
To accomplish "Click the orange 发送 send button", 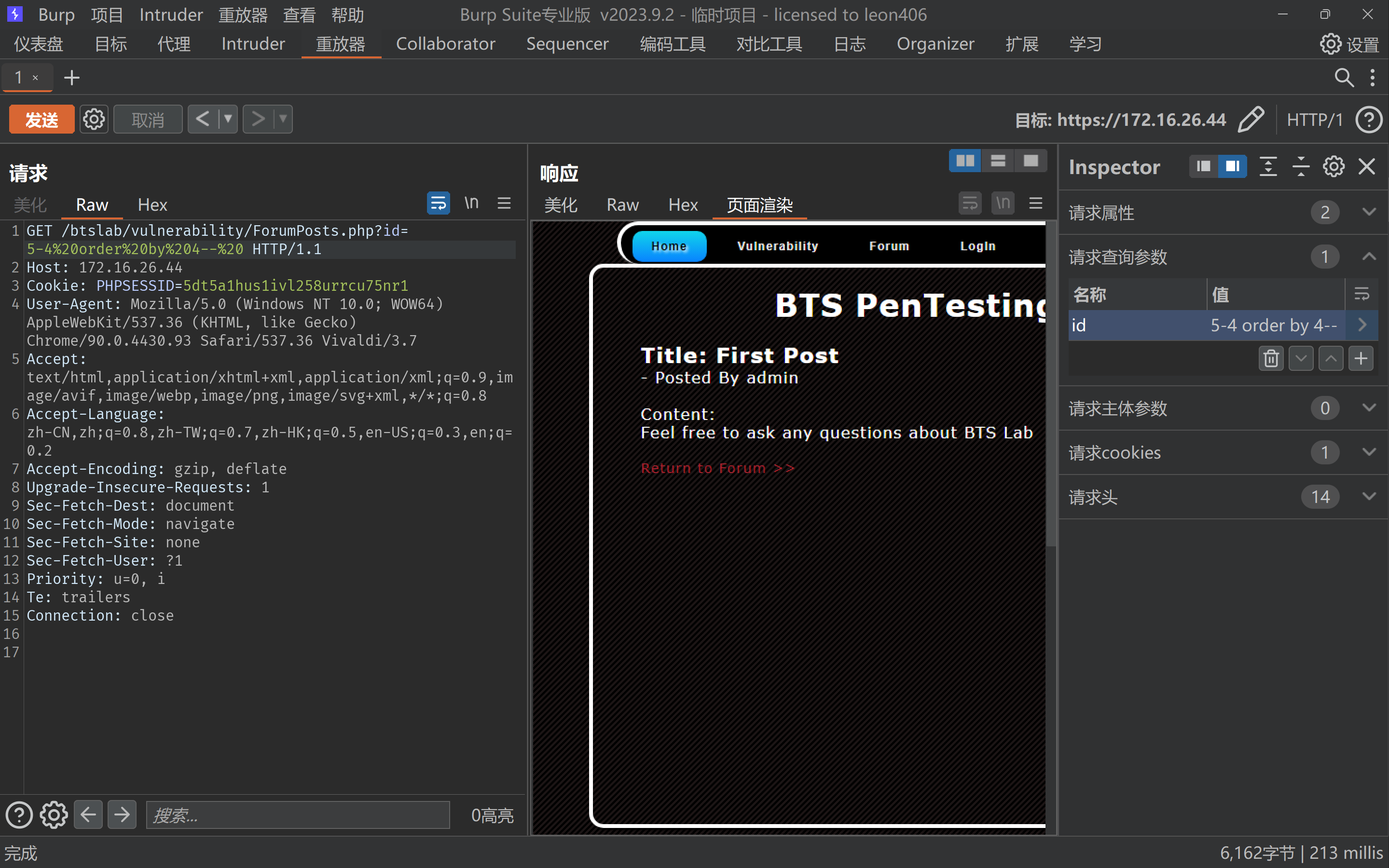I will click(41, 120).
